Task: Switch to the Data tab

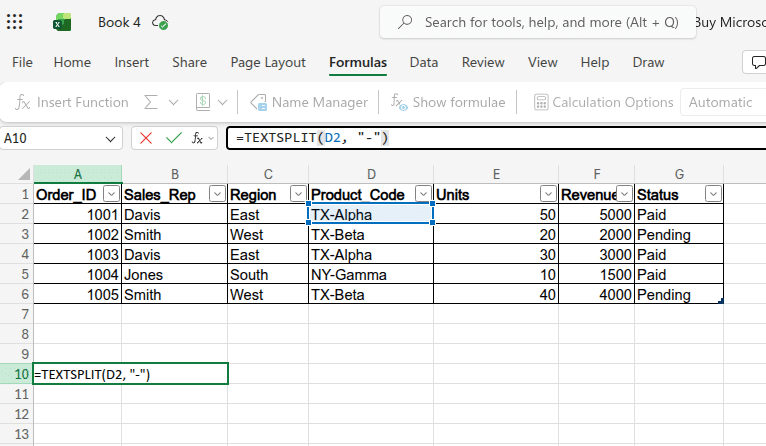Action: tap(423, 62)
